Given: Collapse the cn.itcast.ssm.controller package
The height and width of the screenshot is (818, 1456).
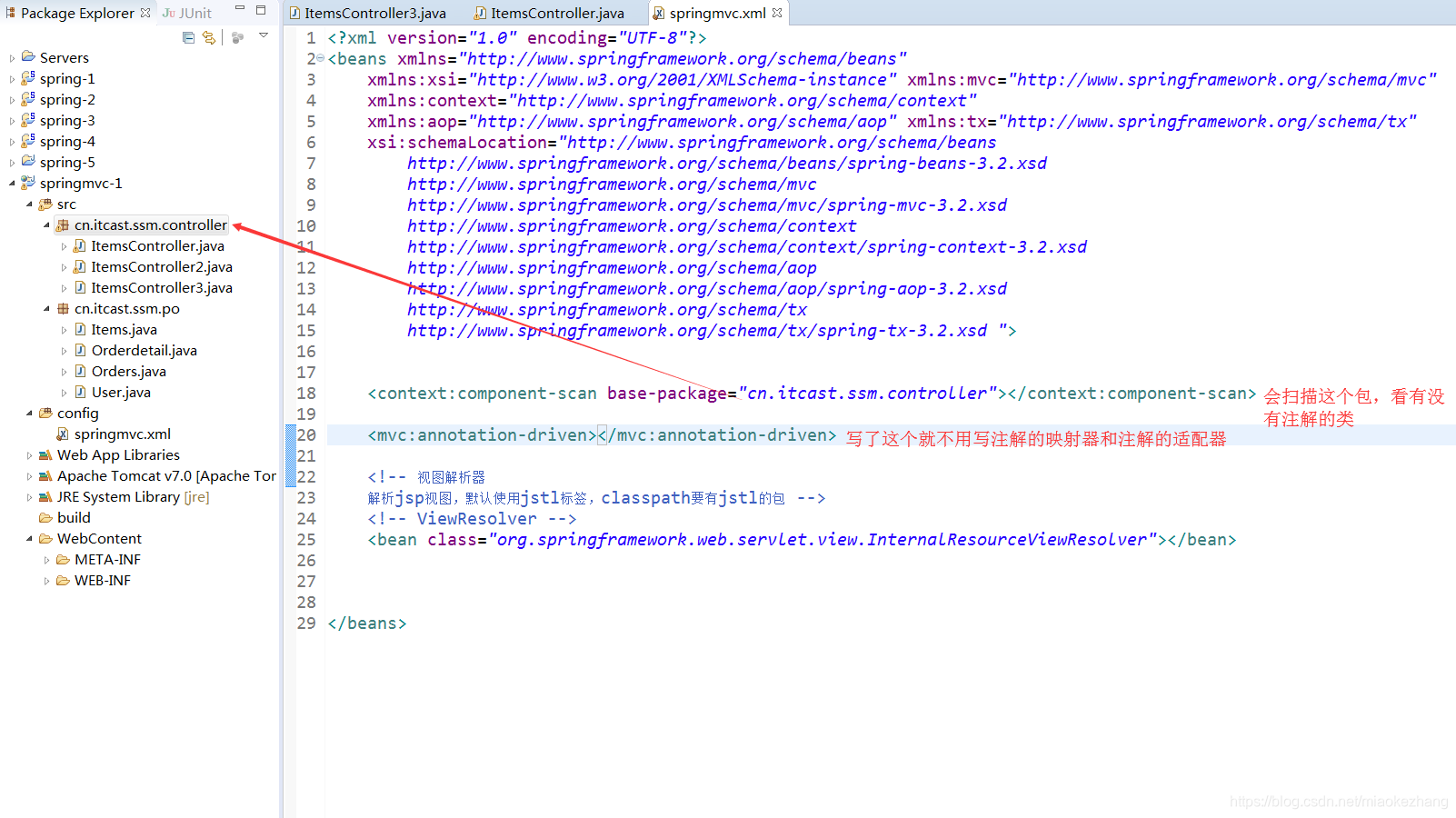Looking at the screenshot, I should (46, 225).
